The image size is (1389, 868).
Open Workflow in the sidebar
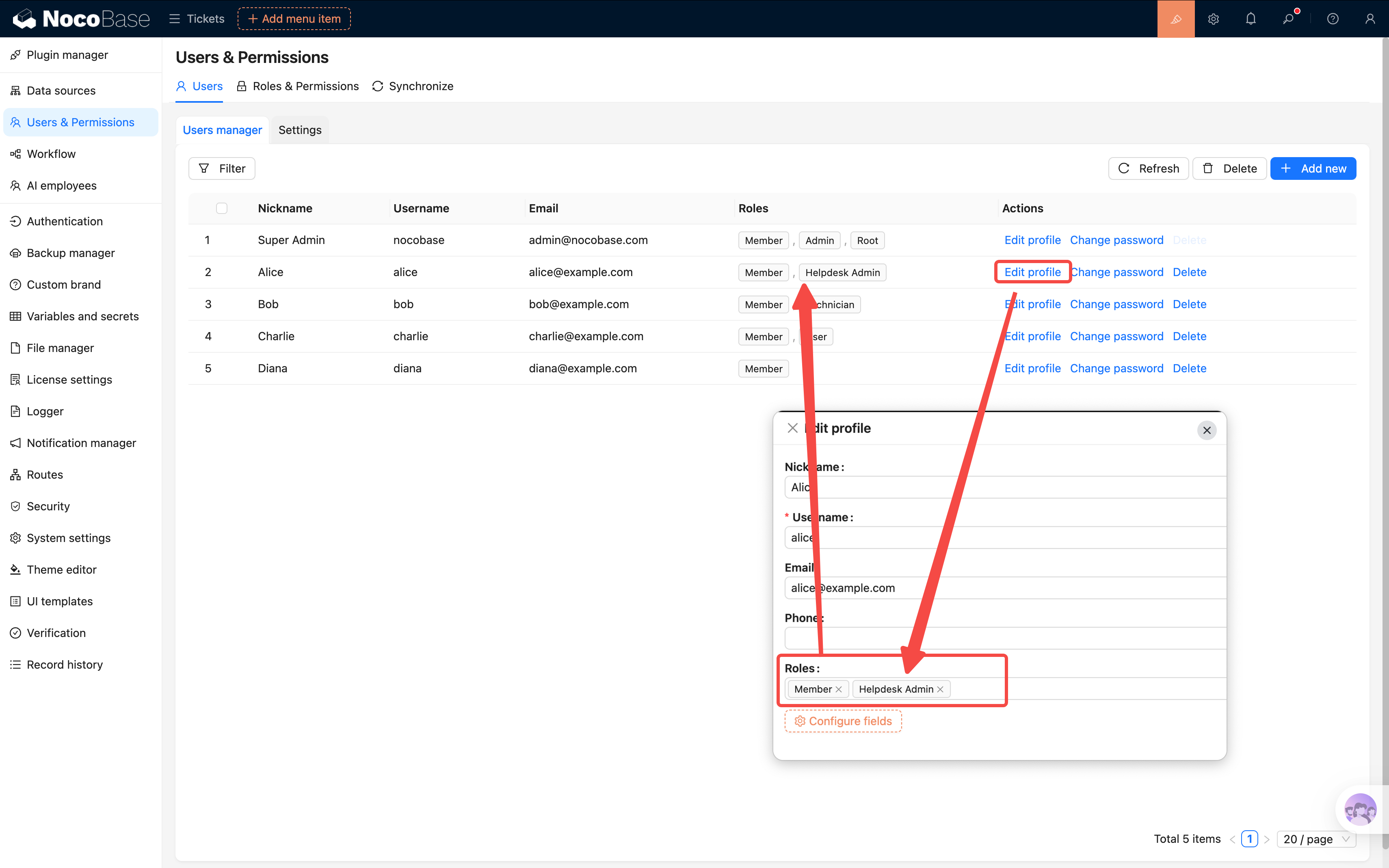[51, 154]
